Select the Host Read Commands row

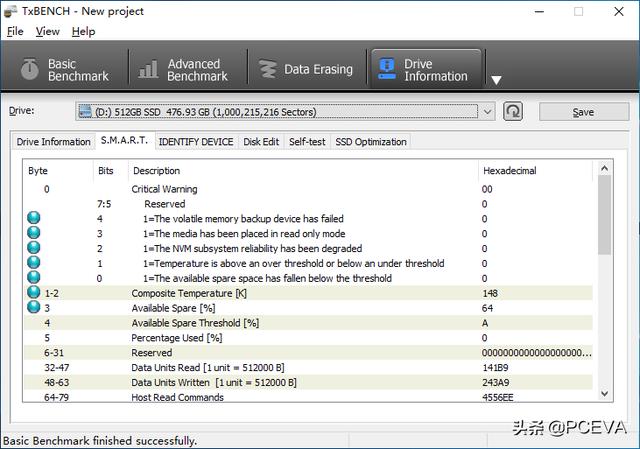[x=308, y=396]
